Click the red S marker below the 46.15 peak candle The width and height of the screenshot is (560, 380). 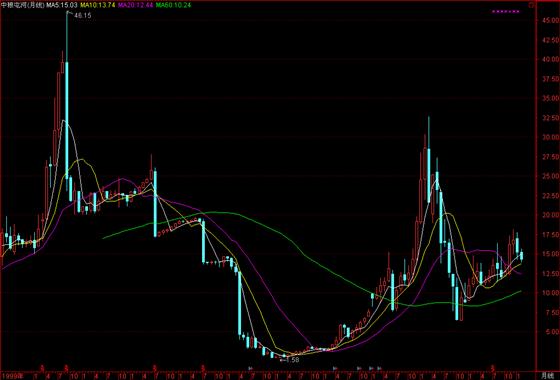coord(66,368)
